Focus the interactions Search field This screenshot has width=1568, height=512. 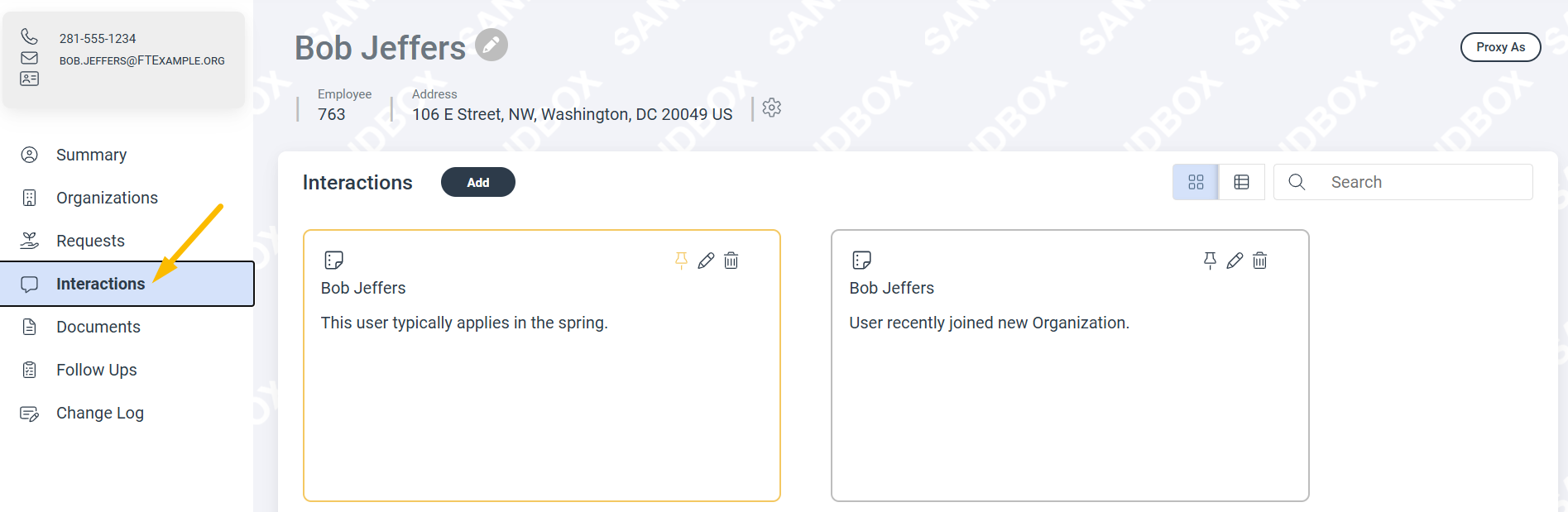coord(1403,182)
